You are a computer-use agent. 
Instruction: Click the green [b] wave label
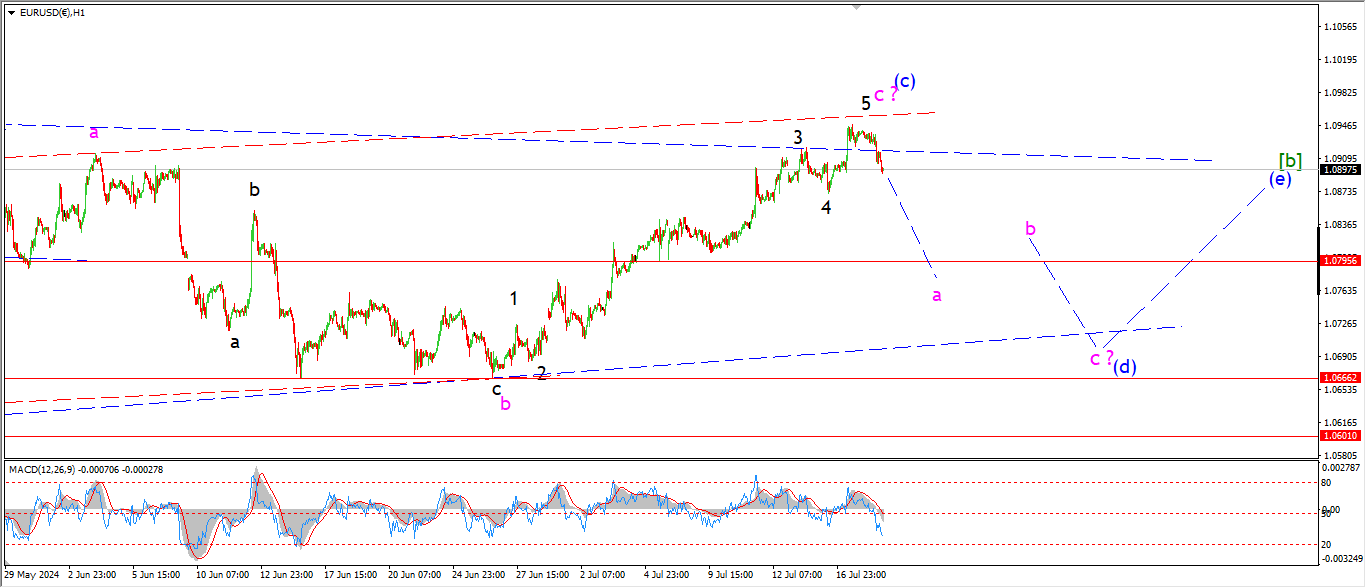[x=1290, y=160]
